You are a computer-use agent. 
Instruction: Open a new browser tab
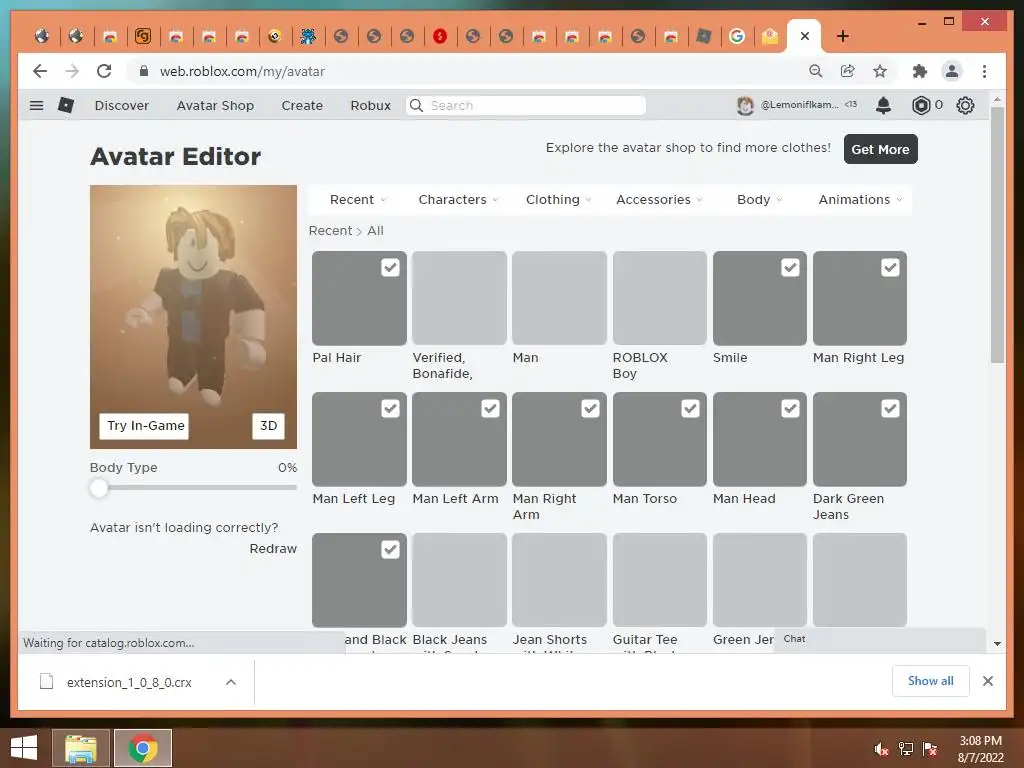(x=842, y=36)
